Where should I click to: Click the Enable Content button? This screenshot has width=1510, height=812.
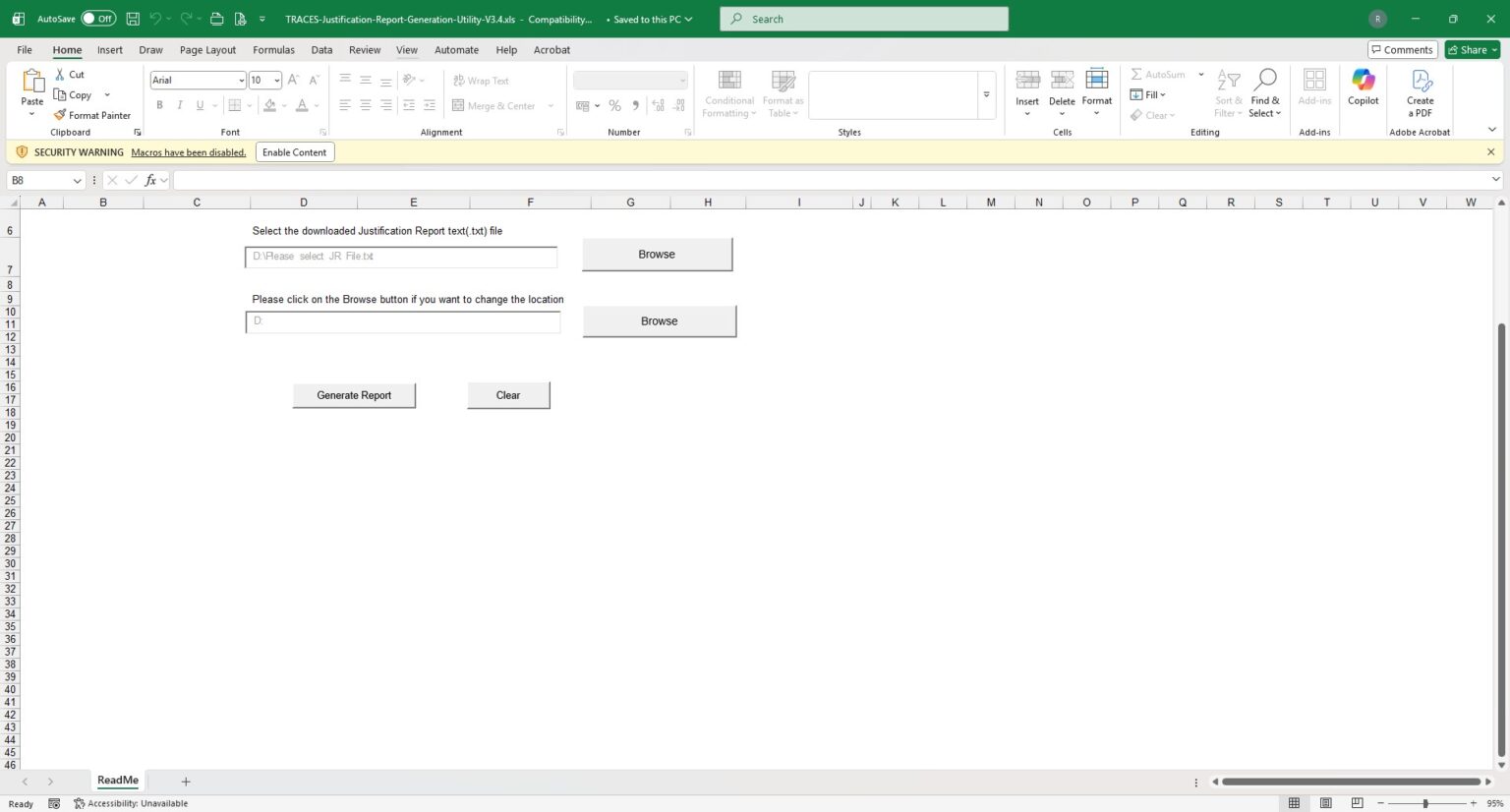tap(294, 152)
